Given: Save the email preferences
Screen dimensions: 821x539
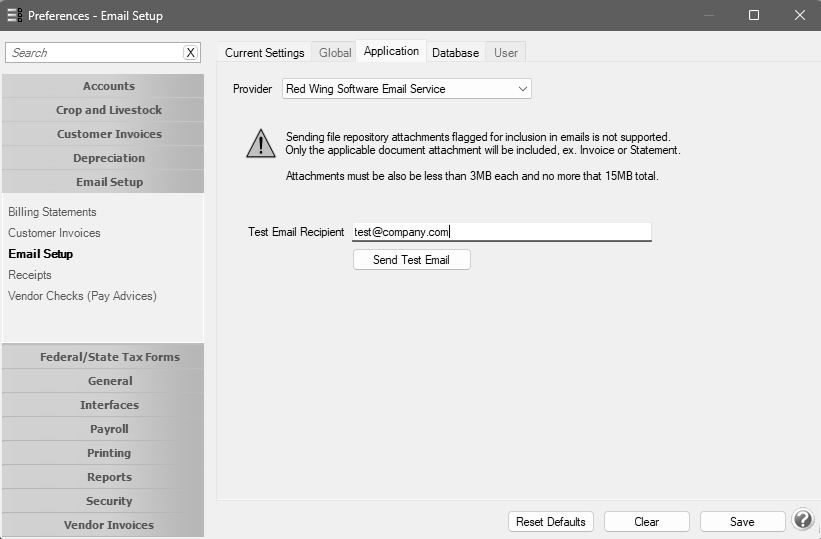Looking at the screenshot, I should [742, 522].
